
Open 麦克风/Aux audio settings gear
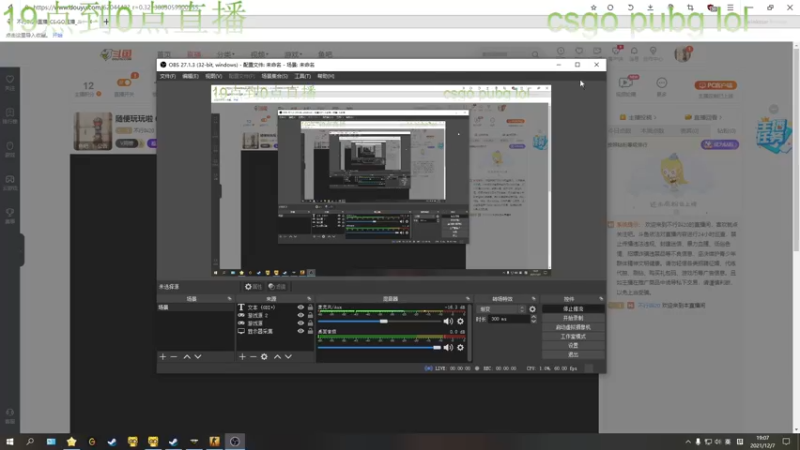click(460, 321)
